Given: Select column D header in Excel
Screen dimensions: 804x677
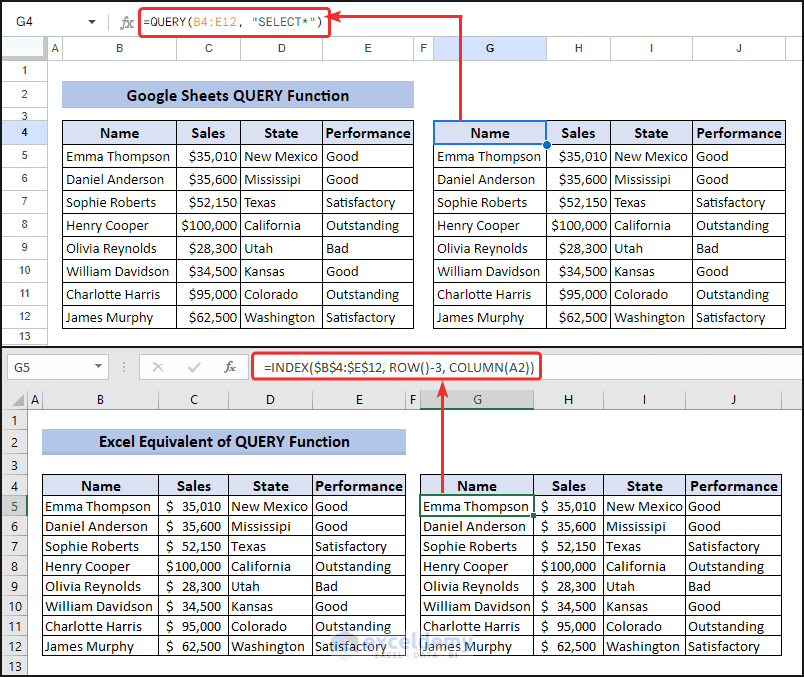Looking at the screenshot, I should point(270,400).
